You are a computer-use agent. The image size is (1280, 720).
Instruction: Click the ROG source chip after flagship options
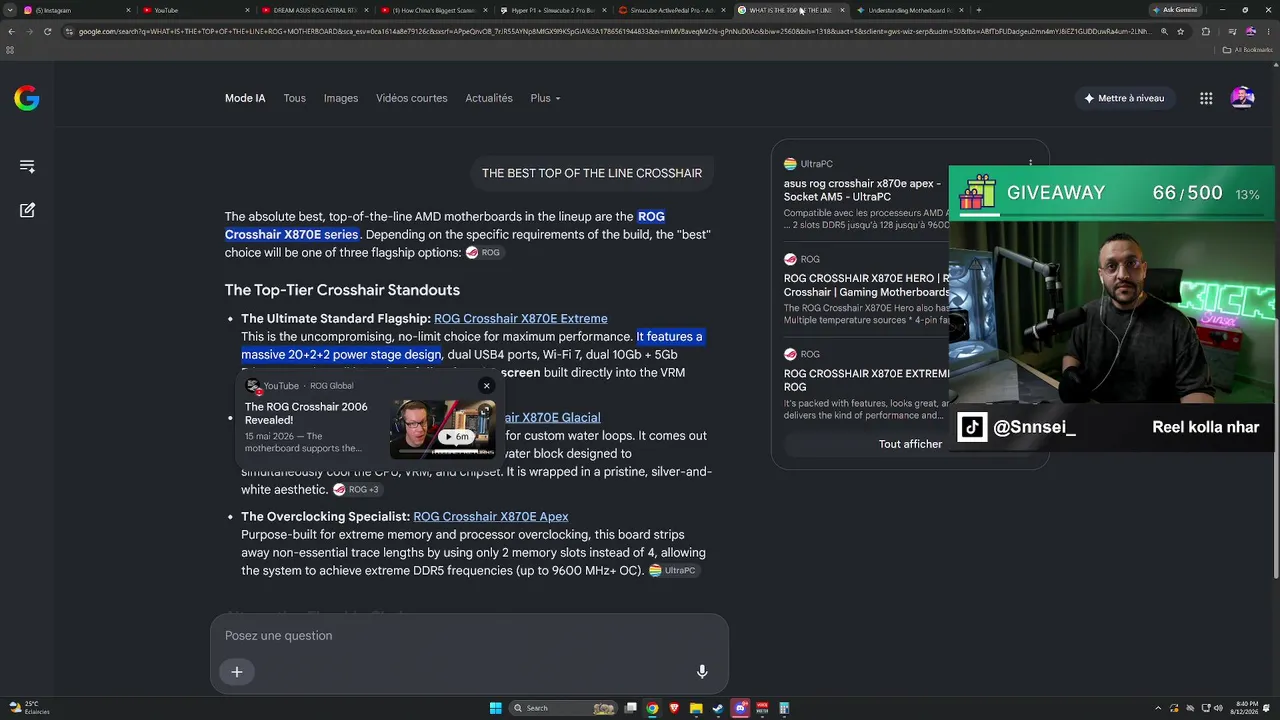point(484,253)
